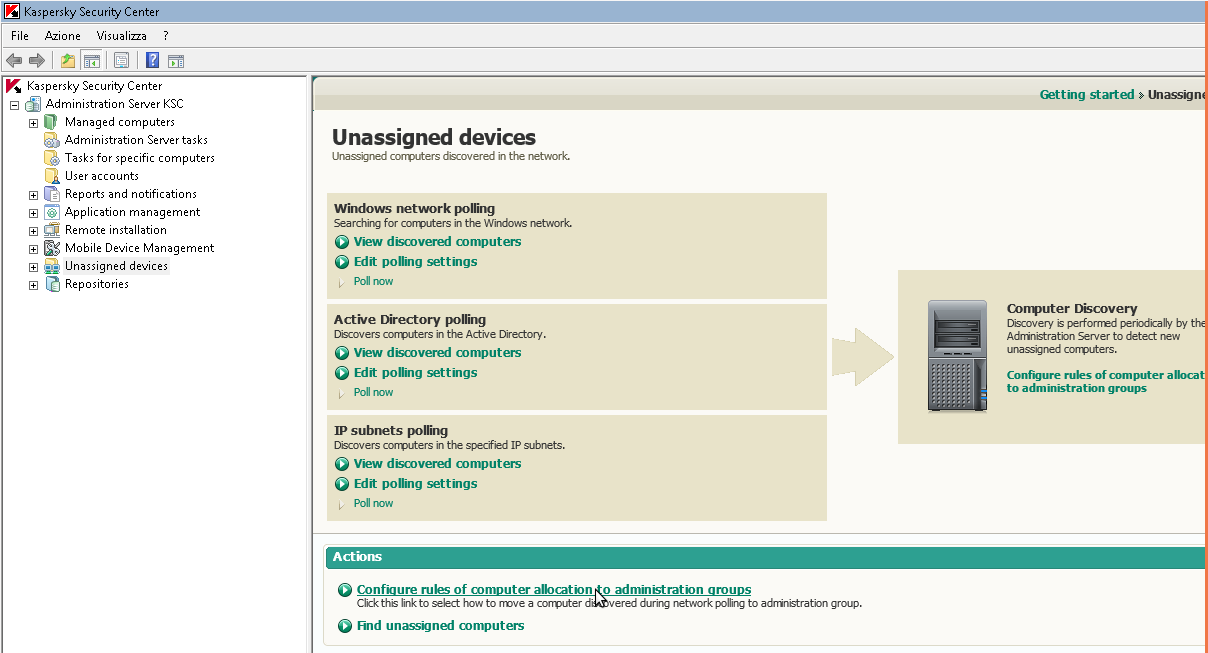
Task: Click the Reports and notifications icon
Action: tap(51, 194)
